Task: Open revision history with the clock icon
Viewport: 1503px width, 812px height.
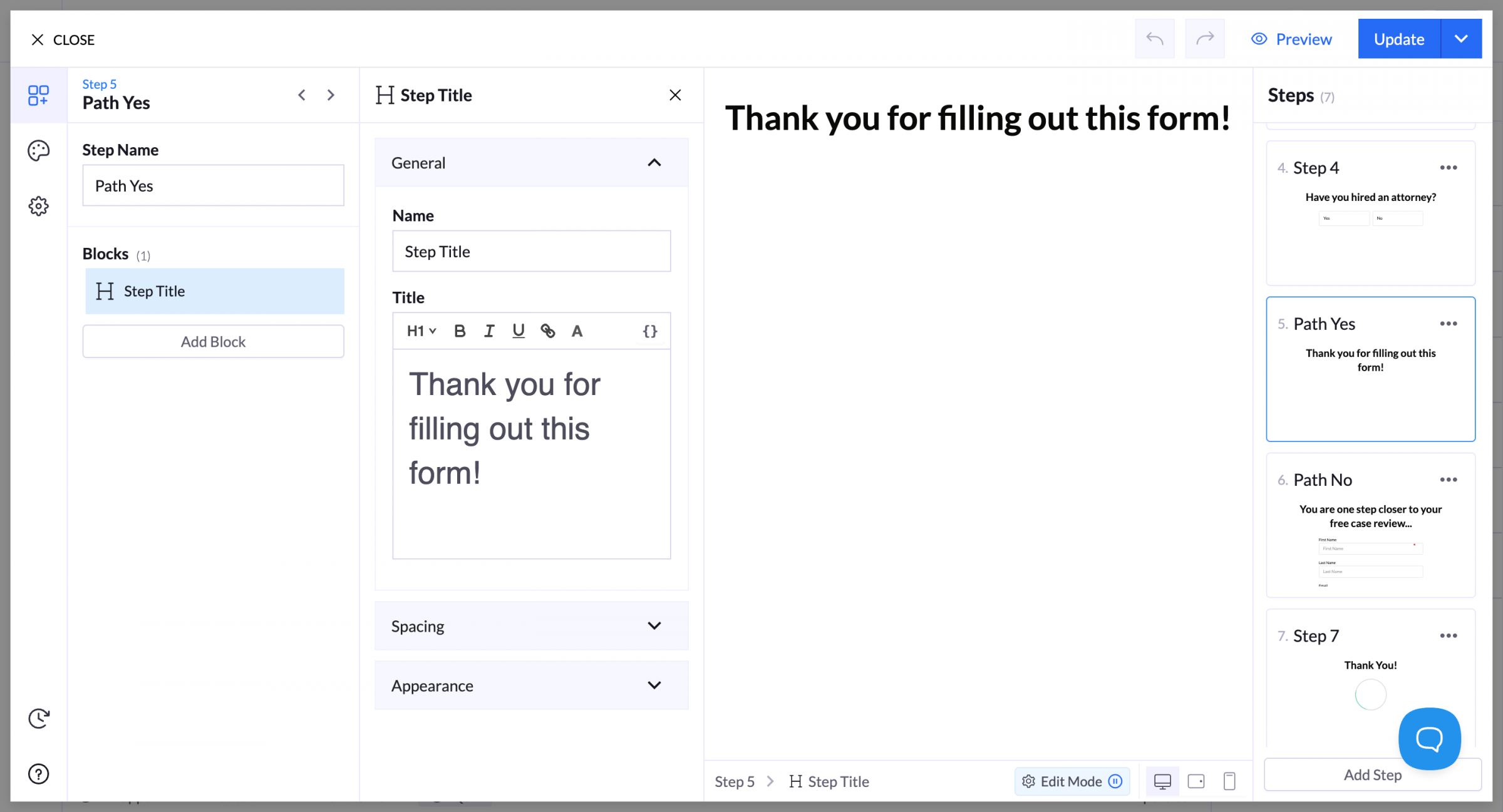Action: (38, 718)
